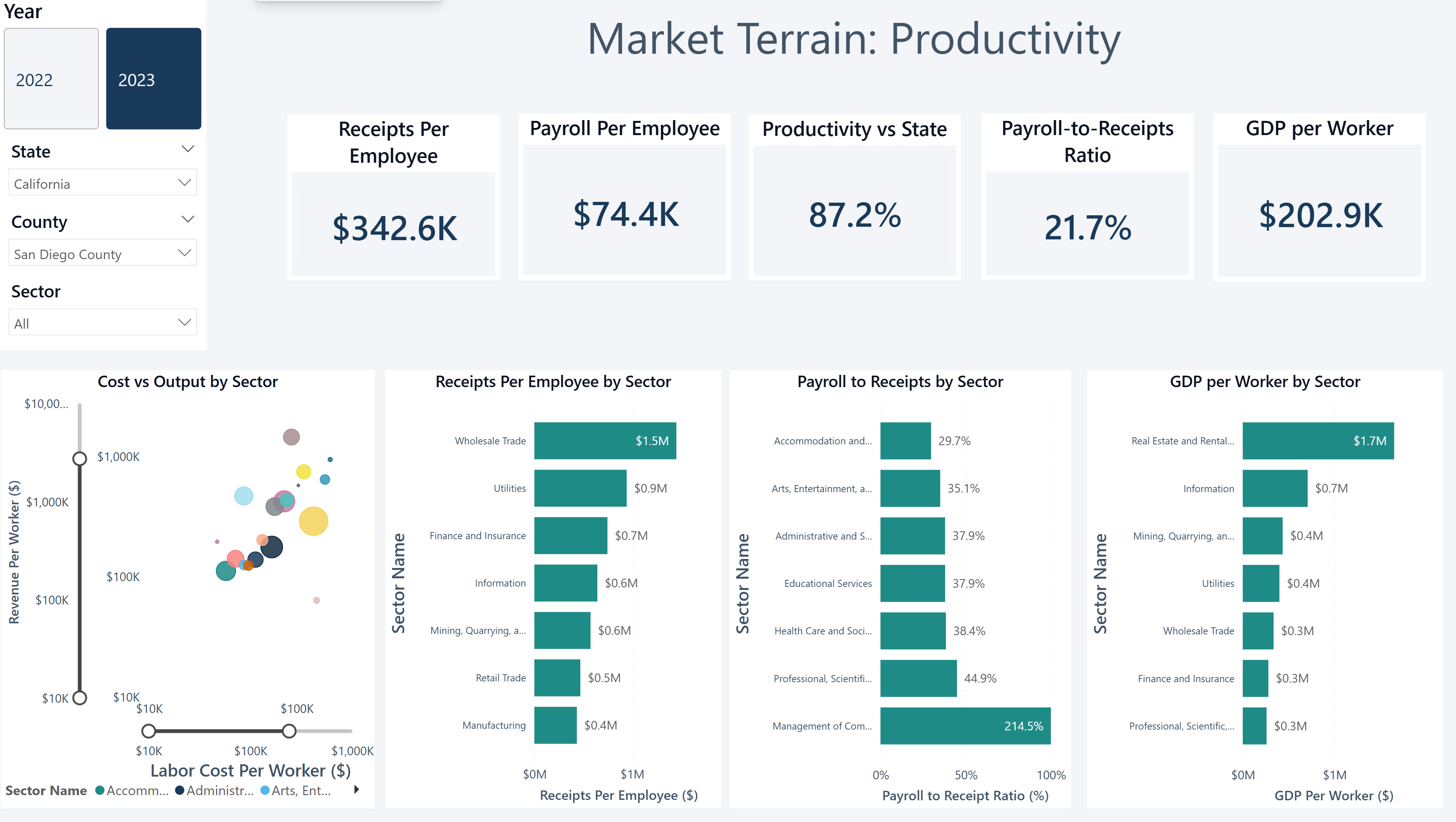This screenshot has height=822, width=1456.
Task: Click the Receipts Per Employee $342.6K card
Action: tap(393, 197)
